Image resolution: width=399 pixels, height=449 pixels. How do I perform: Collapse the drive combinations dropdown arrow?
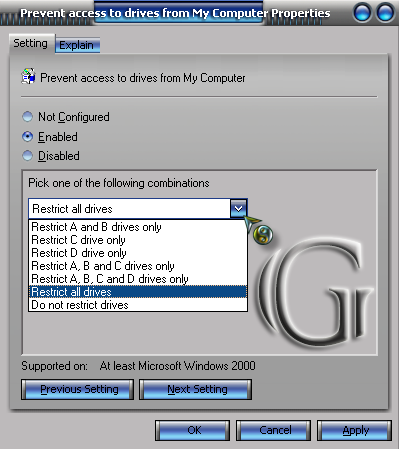pyautogui.click(x=238, y=209)
